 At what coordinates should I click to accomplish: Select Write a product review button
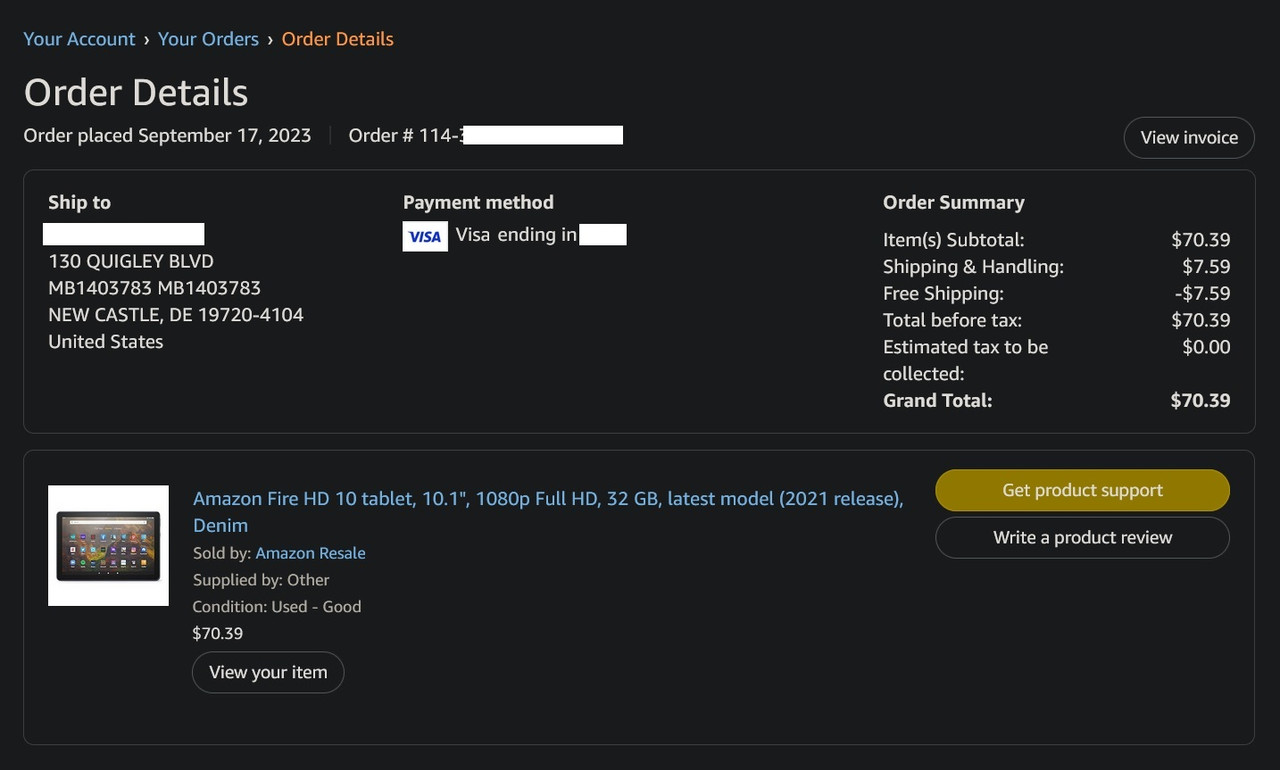[1082, 538]
